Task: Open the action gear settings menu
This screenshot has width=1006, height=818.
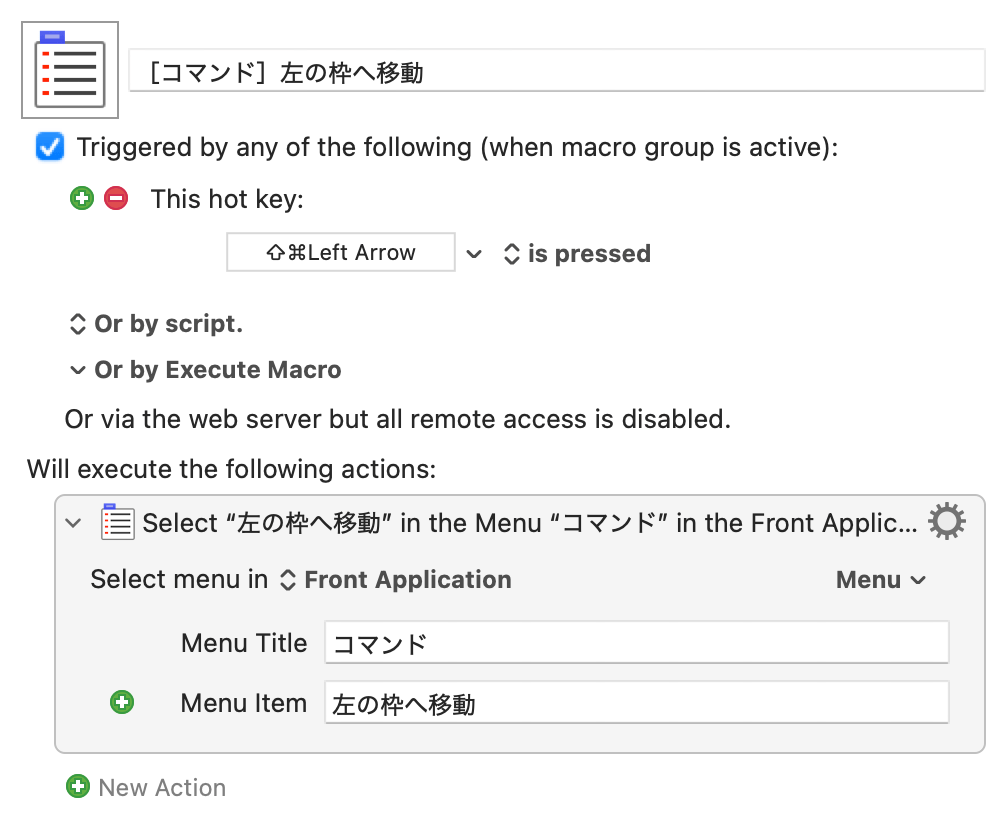Action: [x=946, y=522]
